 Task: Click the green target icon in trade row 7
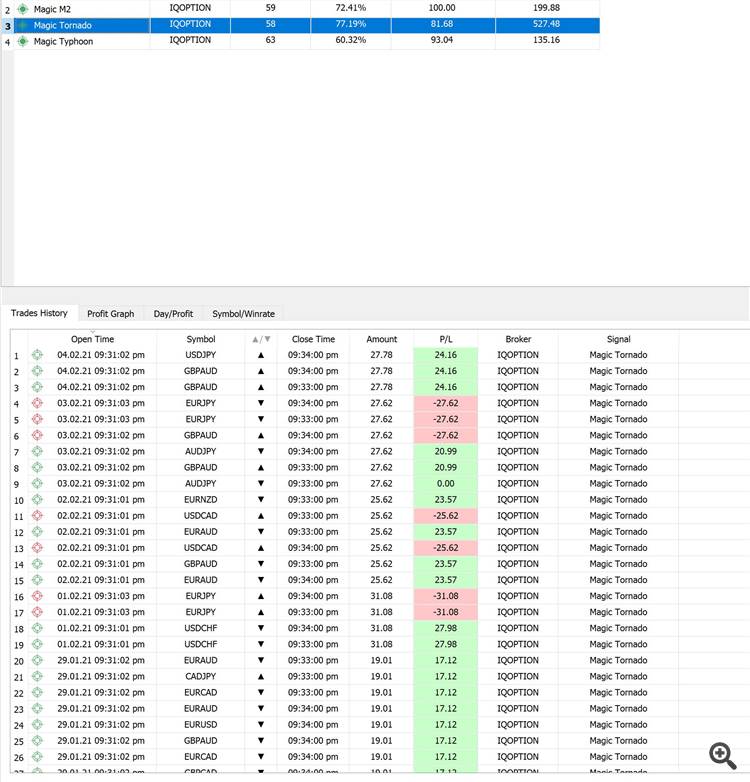(37, 451)
